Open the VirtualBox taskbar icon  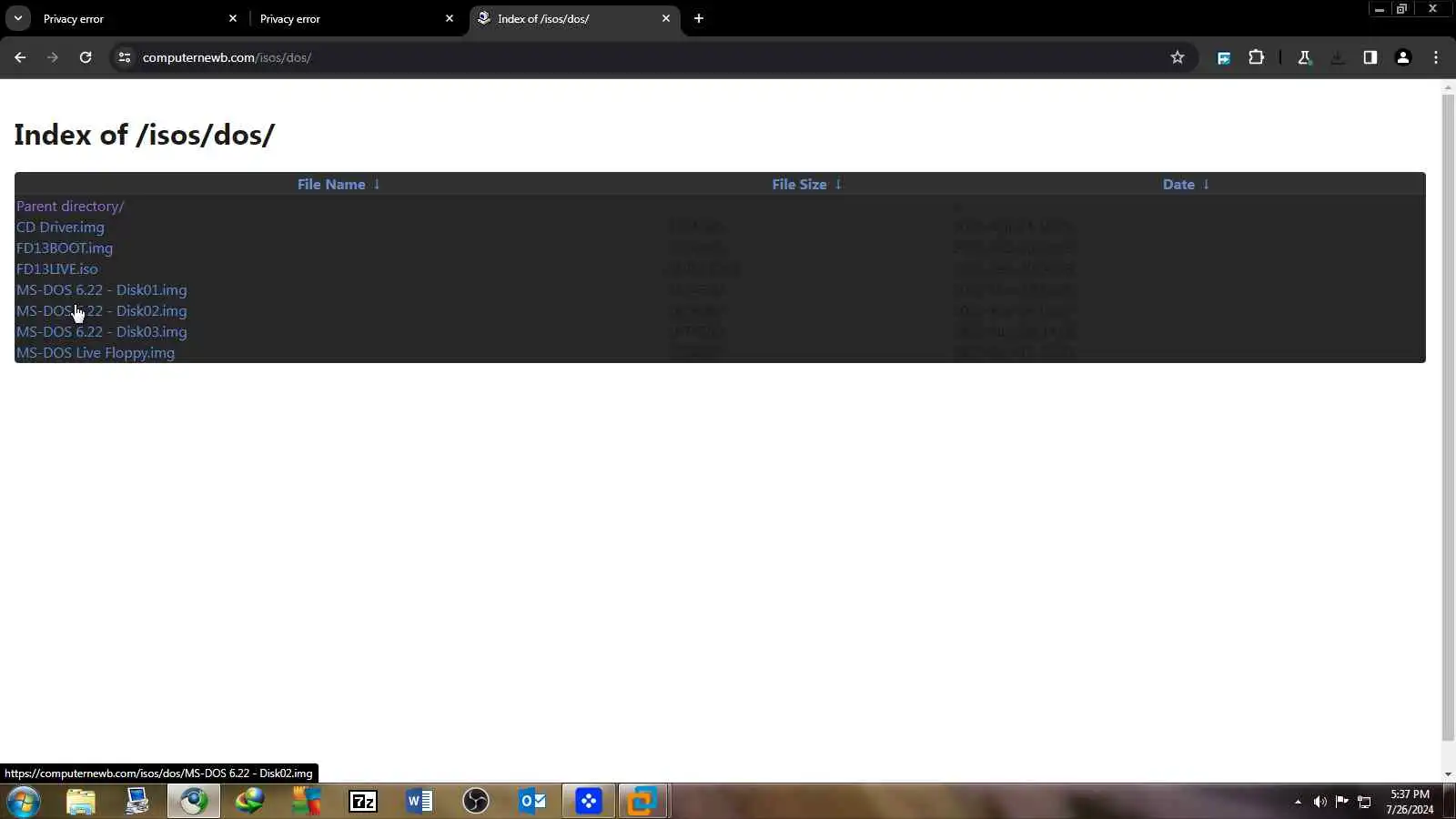643,802
